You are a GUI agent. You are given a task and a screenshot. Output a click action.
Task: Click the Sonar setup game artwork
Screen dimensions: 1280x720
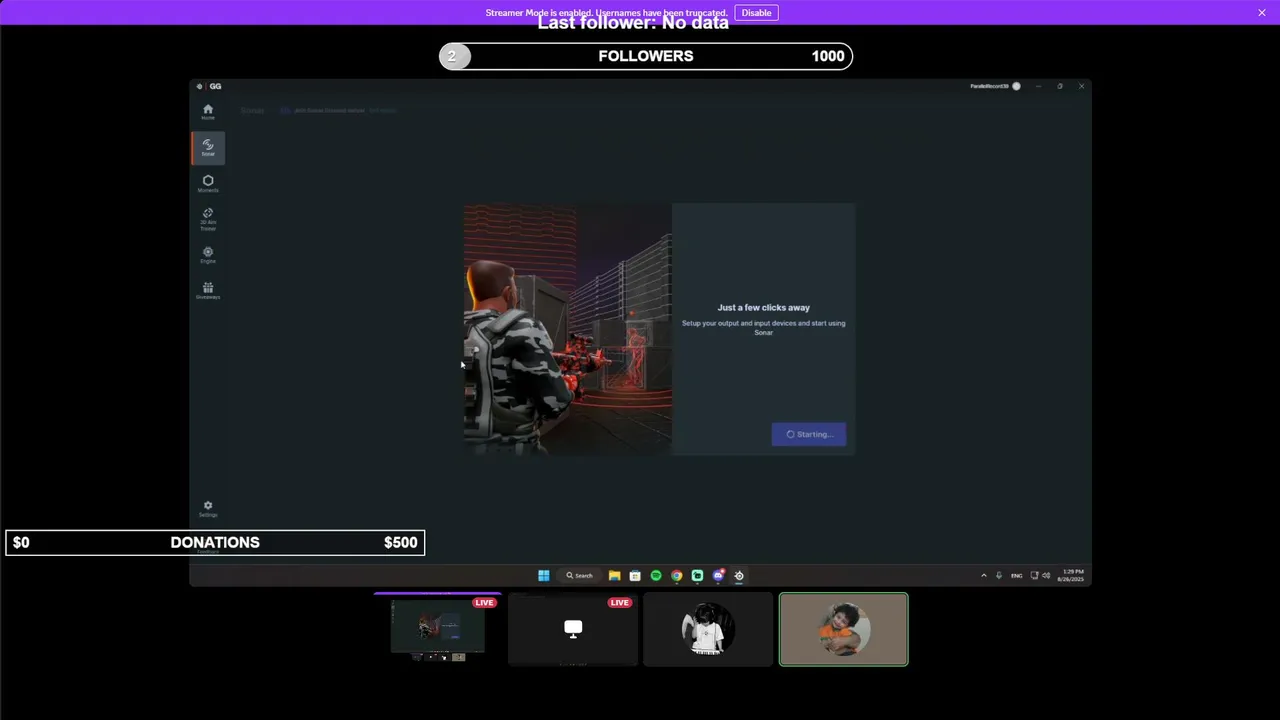(x=567, y=329)
